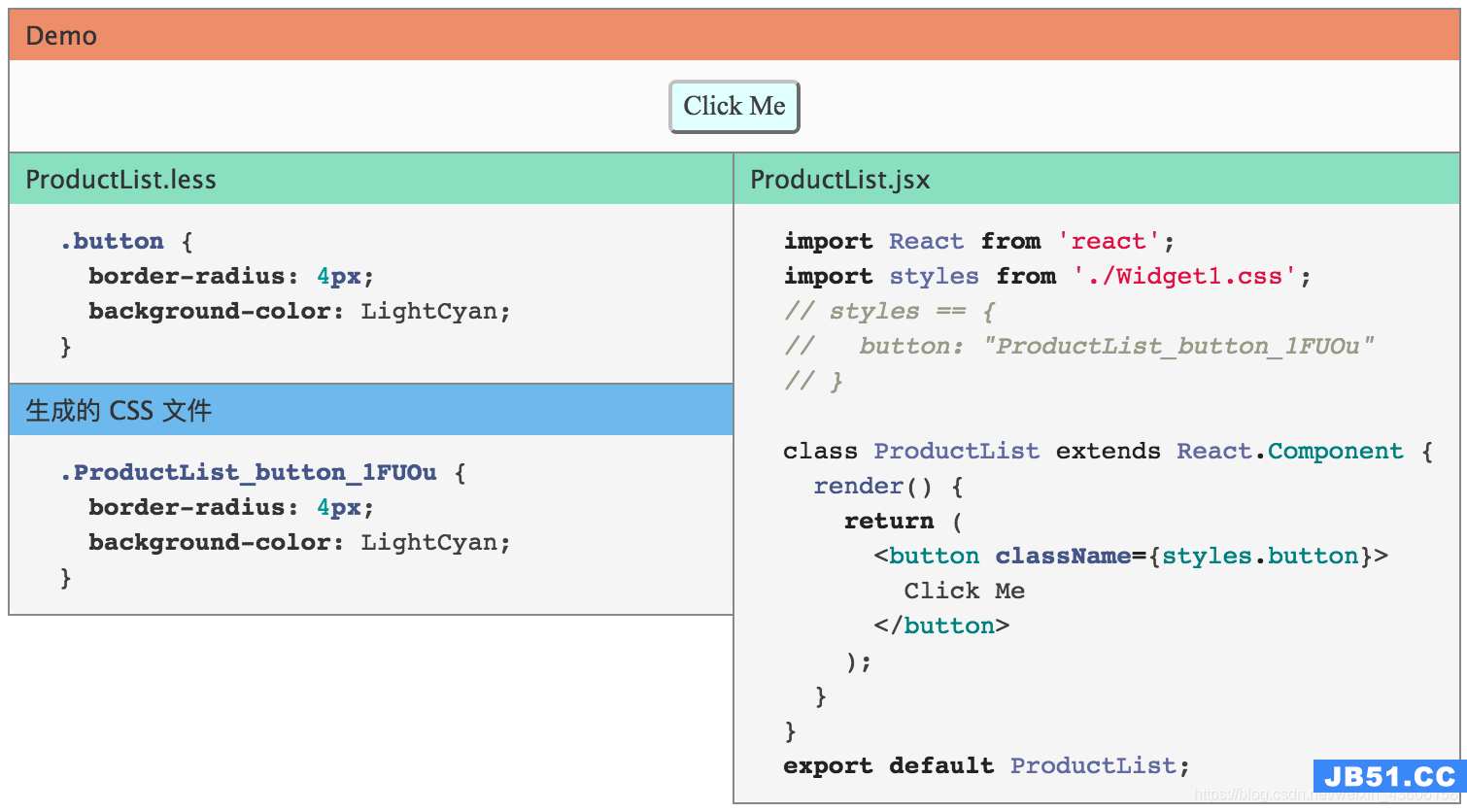This screenshot has width=1467, height=812.
Task: Click the '.ProductList_button_1FUOu {' selector line
Action: point(262,473)
